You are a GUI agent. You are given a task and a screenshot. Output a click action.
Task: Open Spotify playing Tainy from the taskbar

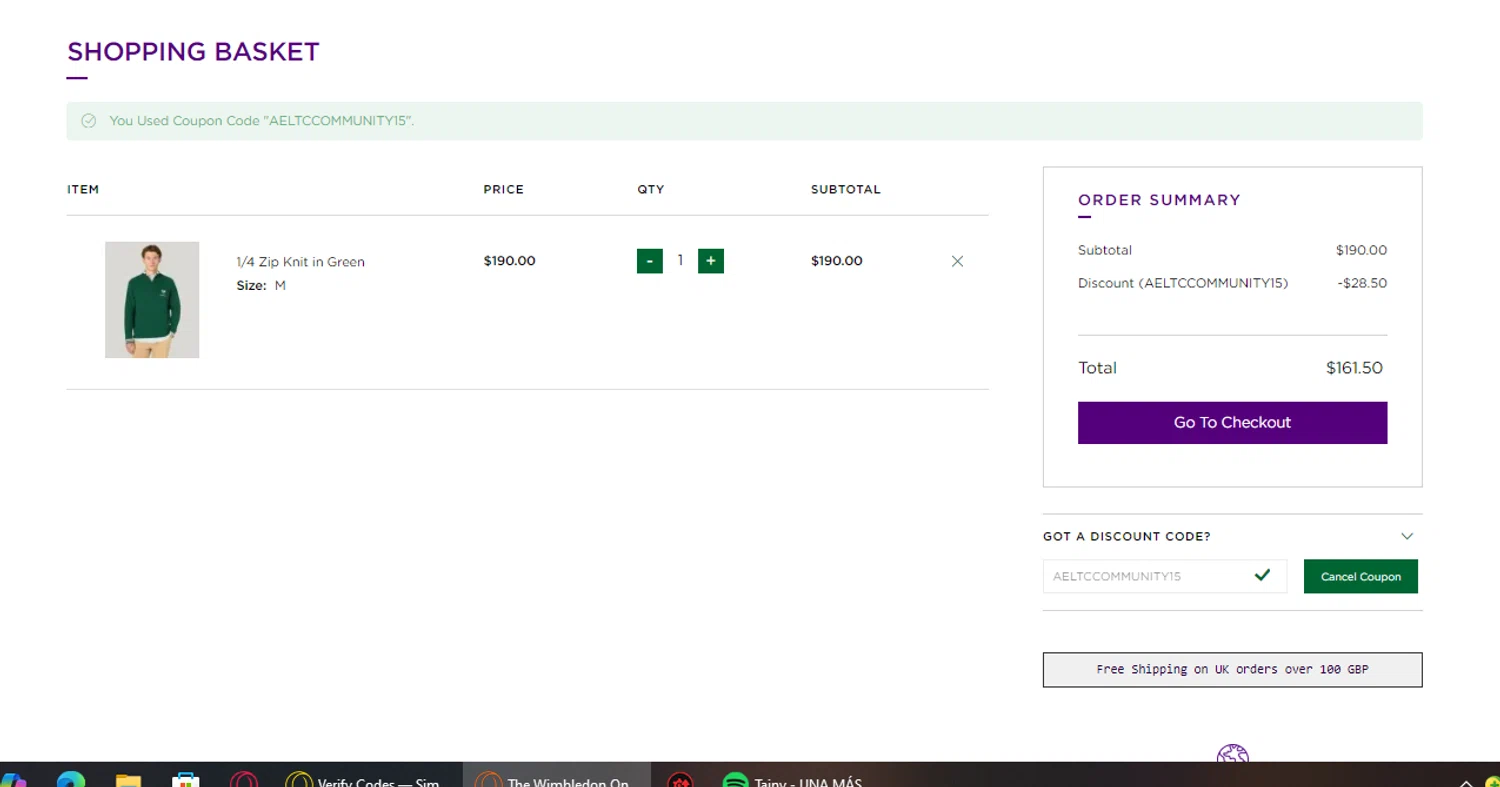point(792,779)
